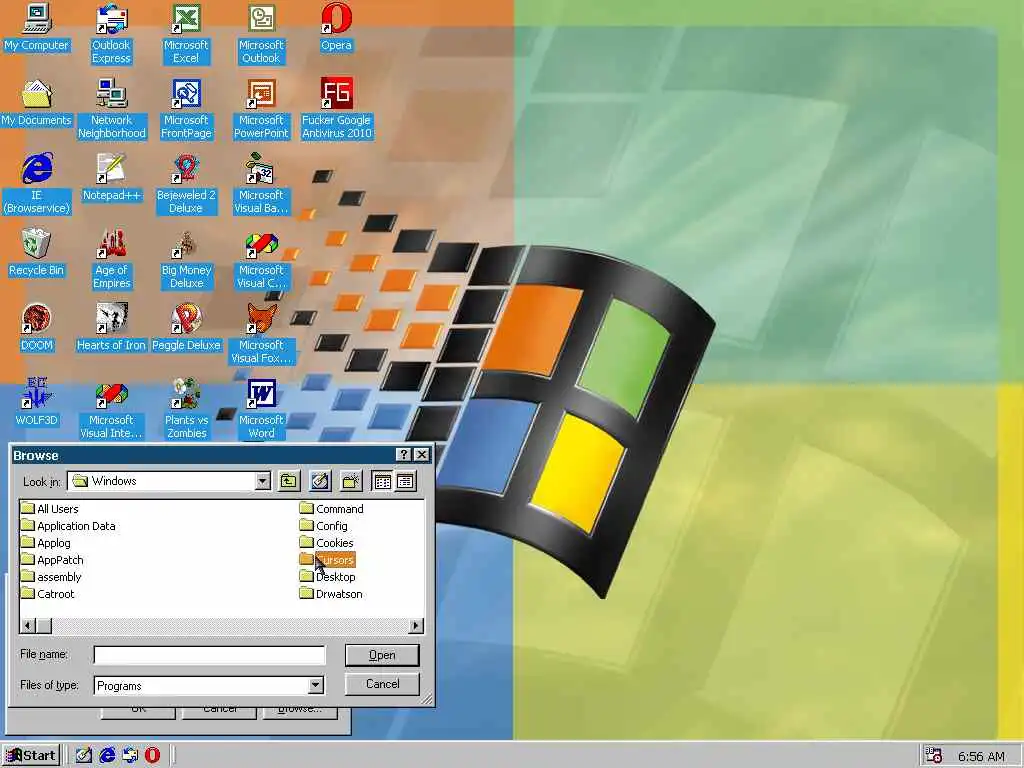
Task: Open the Start menu
Action: click(31, 756)
